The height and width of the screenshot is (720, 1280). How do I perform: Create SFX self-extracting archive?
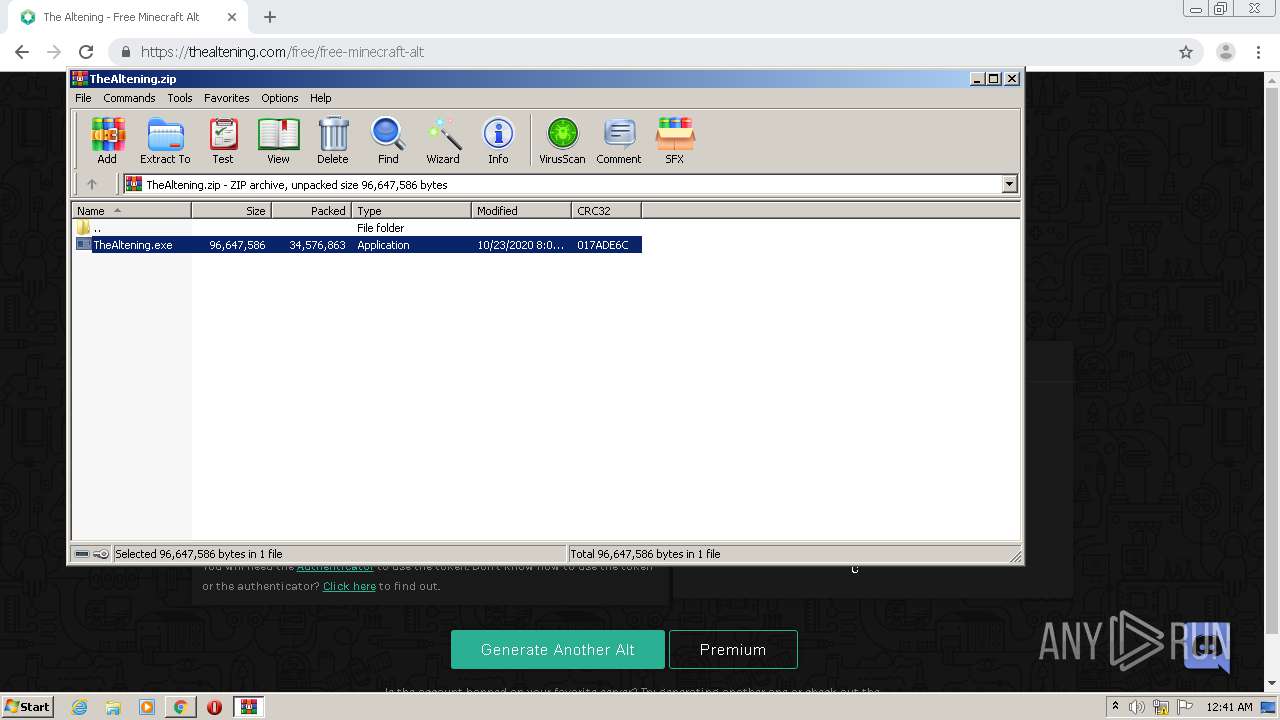pyautogui.click(x=675, y=140)
